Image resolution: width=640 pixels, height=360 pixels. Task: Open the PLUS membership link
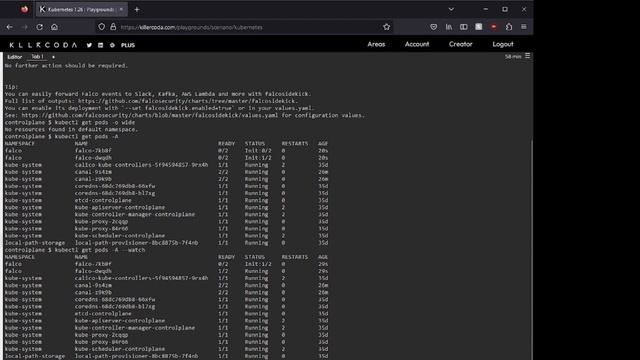[128, 45]
